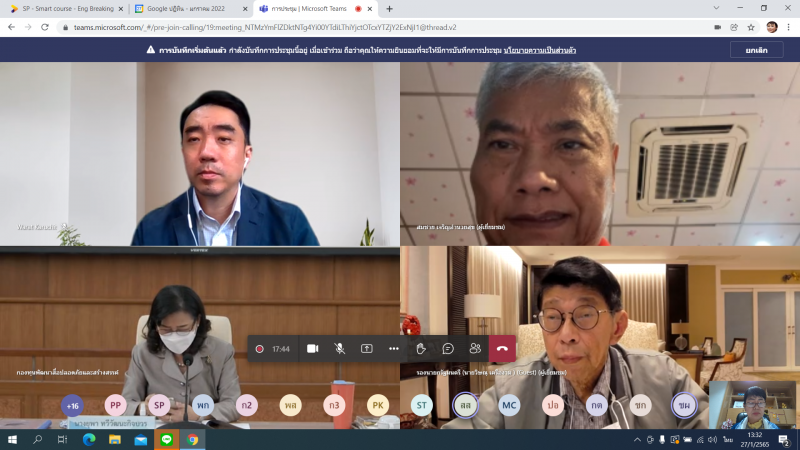
Task: Raise your hand in the meeting
Action: pos(421,348)
